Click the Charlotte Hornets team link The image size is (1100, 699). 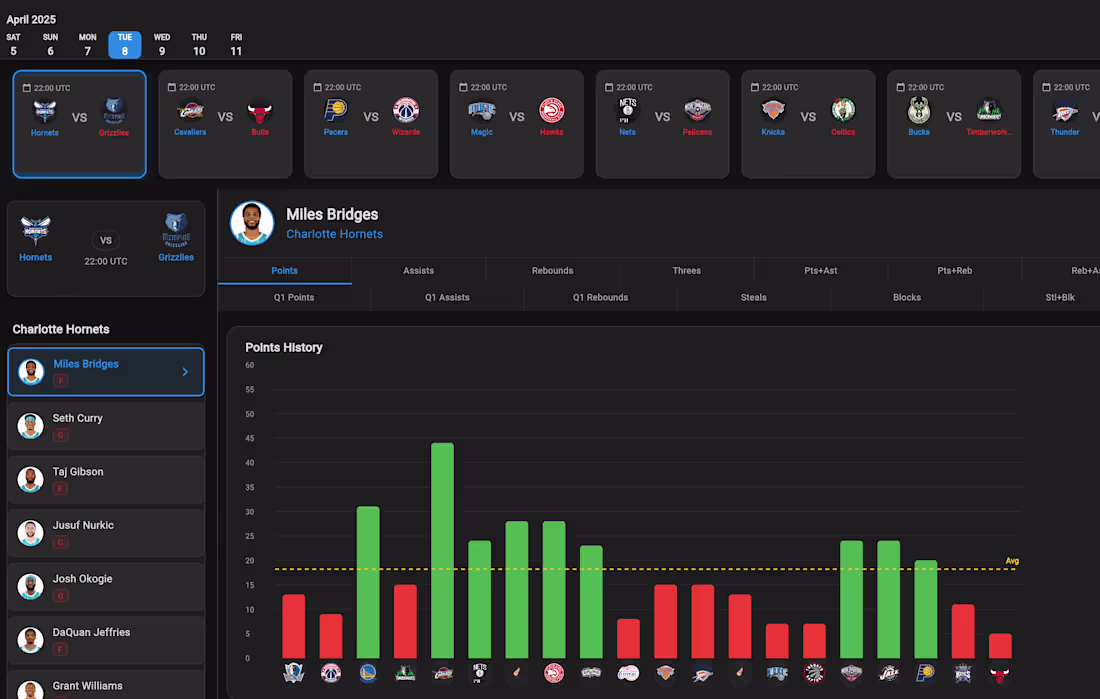click(x=335, y=234)
